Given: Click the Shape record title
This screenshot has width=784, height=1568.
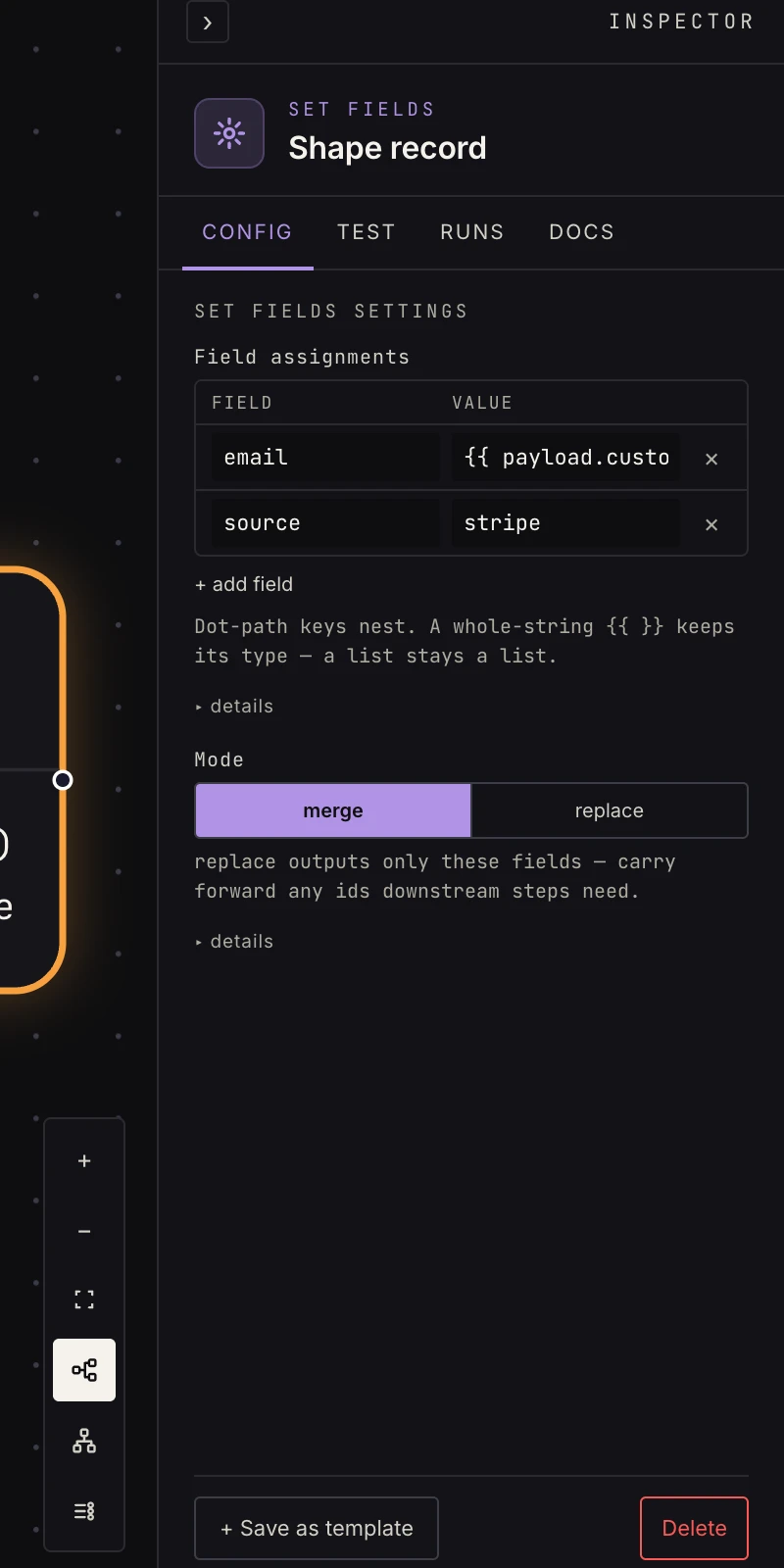Looking at the screenshot, I should point(387,148).
